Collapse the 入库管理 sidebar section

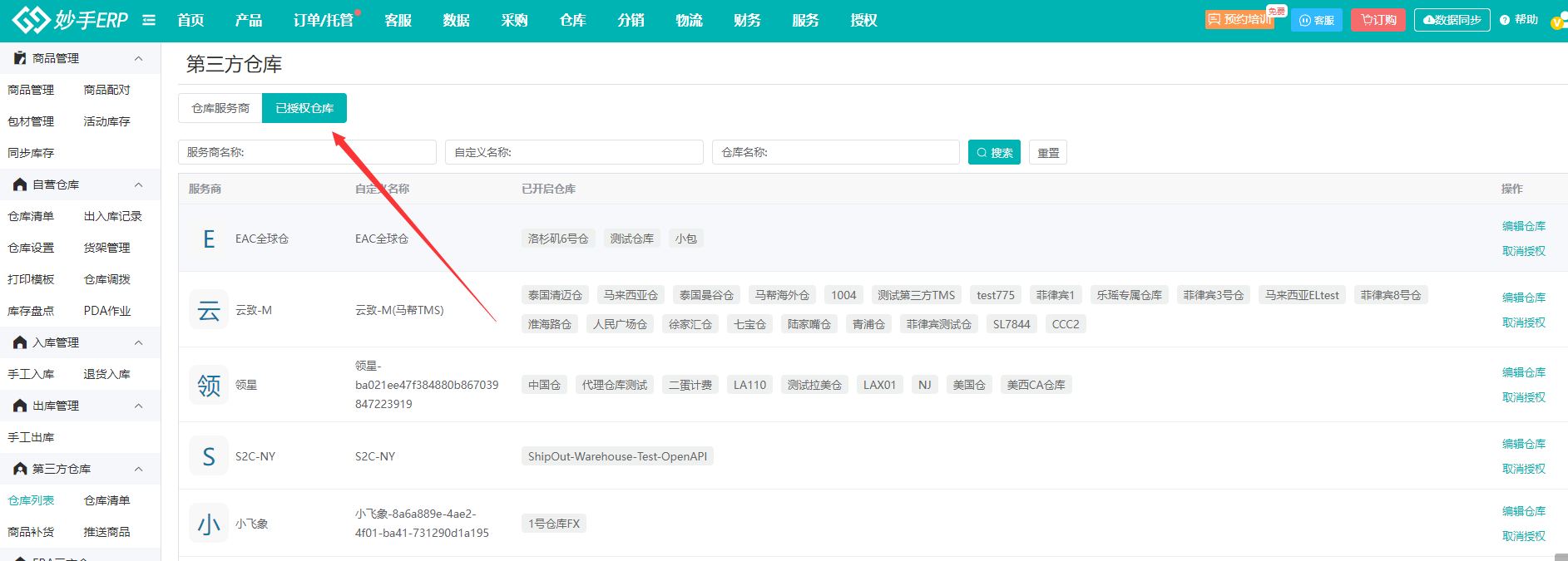coord(138,342)
